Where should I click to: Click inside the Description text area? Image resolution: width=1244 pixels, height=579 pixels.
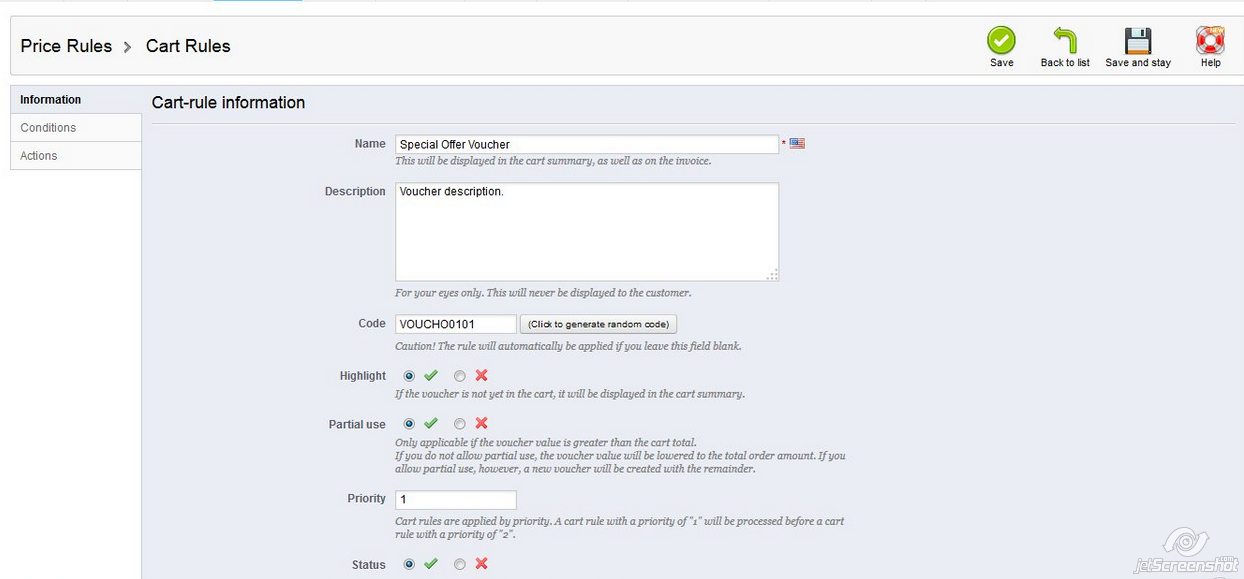587,231
